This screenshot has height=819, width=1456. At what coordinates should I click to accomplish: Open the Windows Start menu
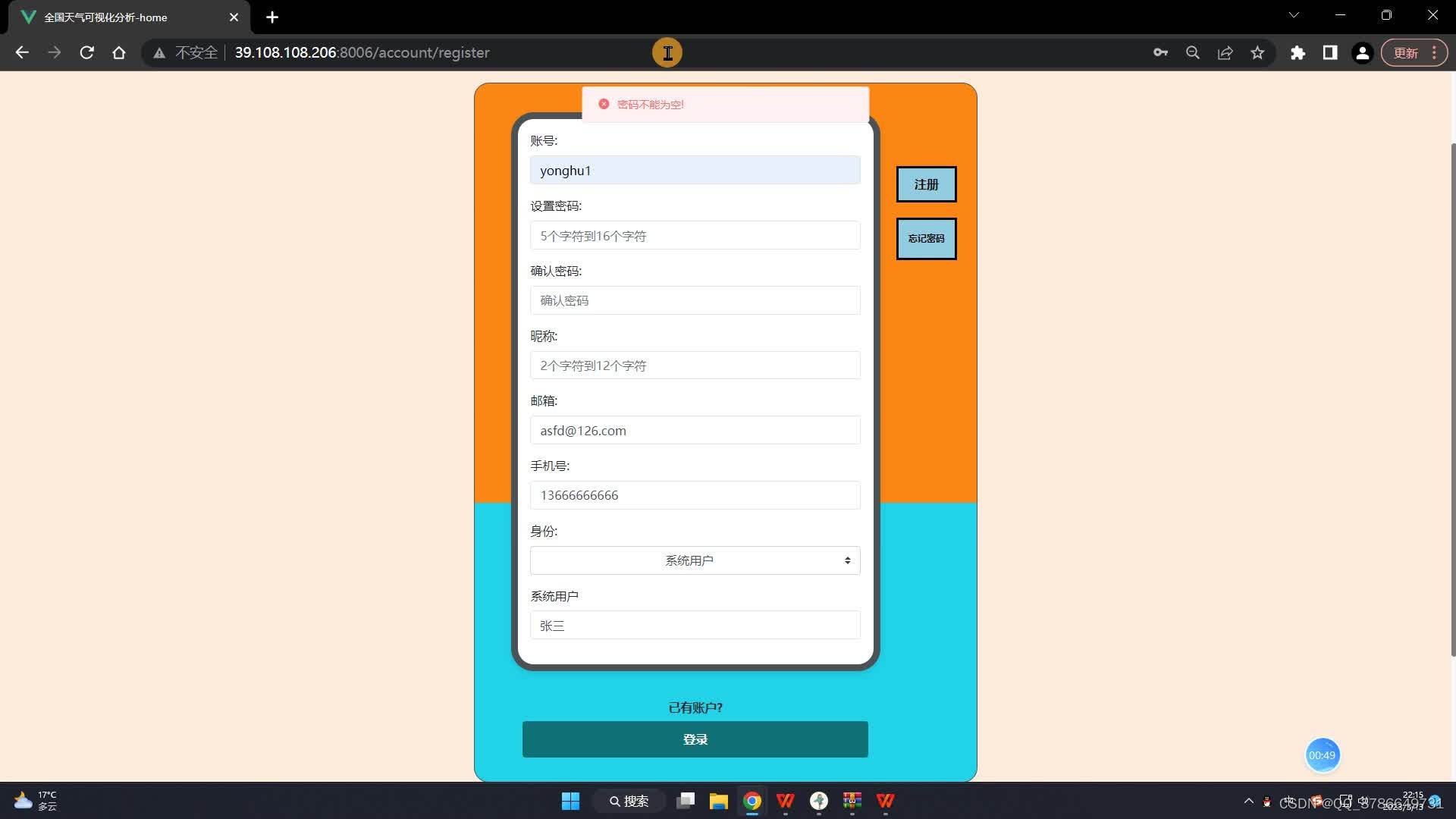click(570, 801)
